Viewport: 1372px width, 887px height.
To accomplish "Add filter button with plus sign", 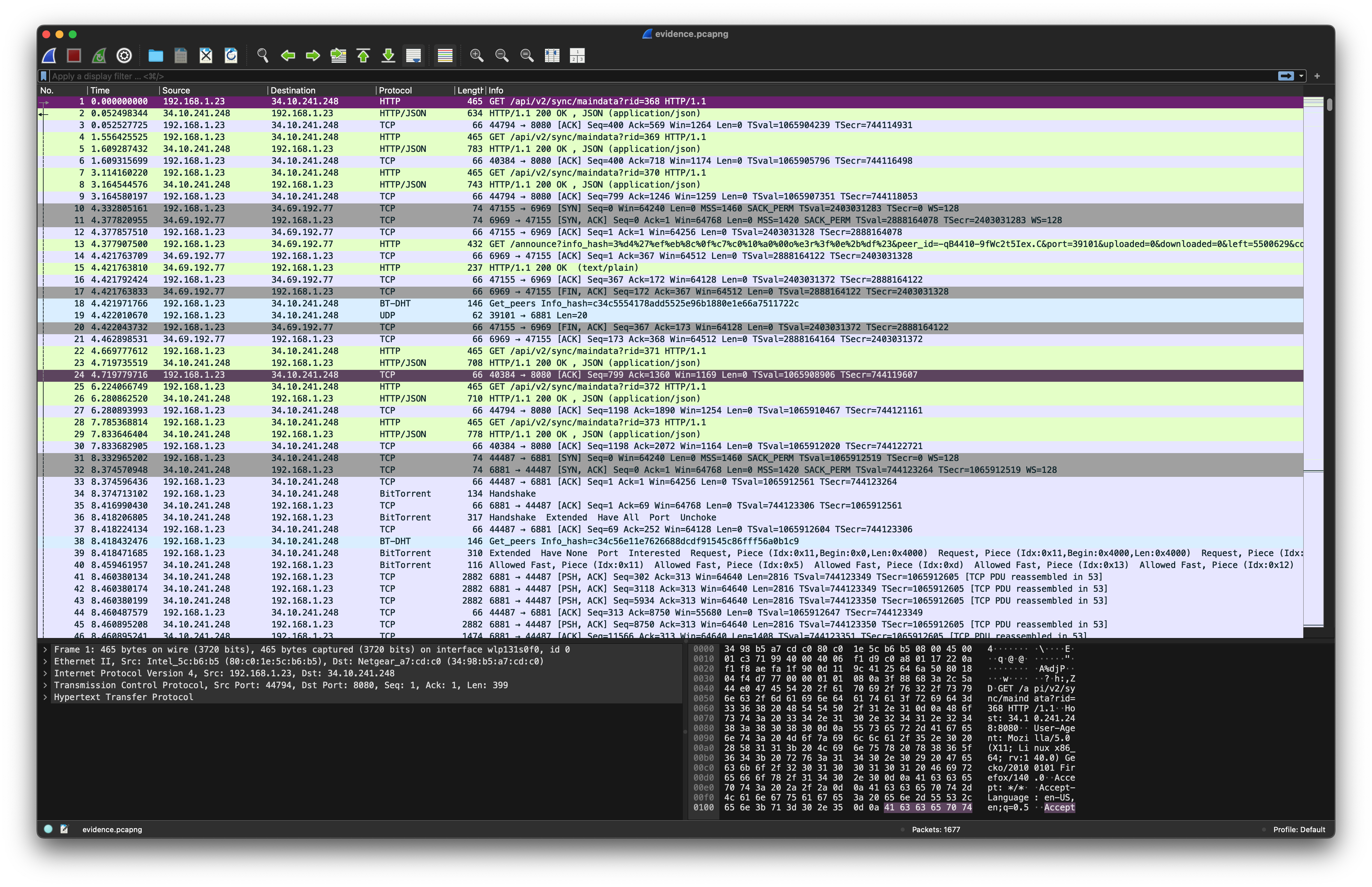I will [x=1317, y=76].
